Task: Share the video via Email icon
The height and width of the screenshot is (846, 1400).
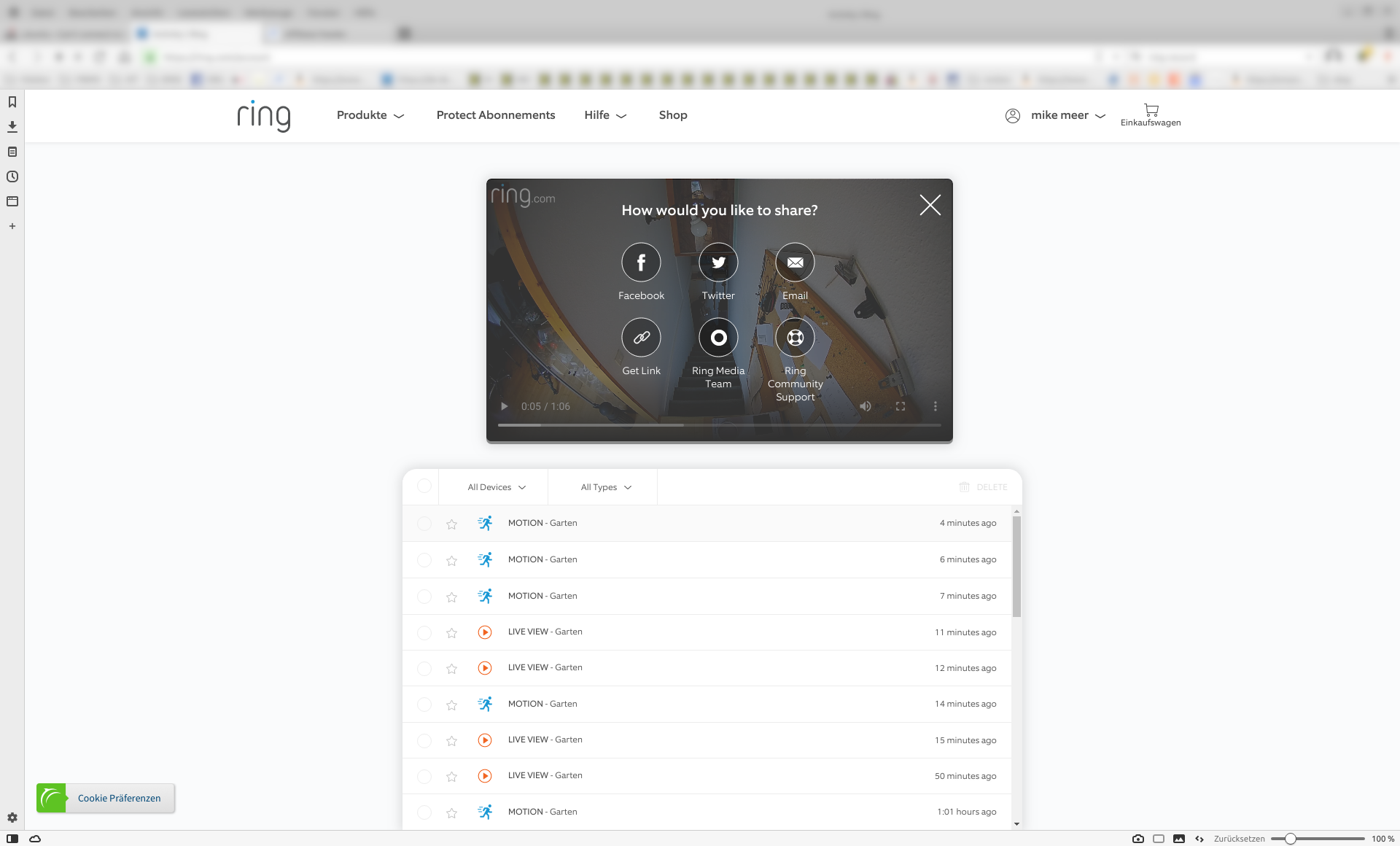Action: (x=795, y=263)
